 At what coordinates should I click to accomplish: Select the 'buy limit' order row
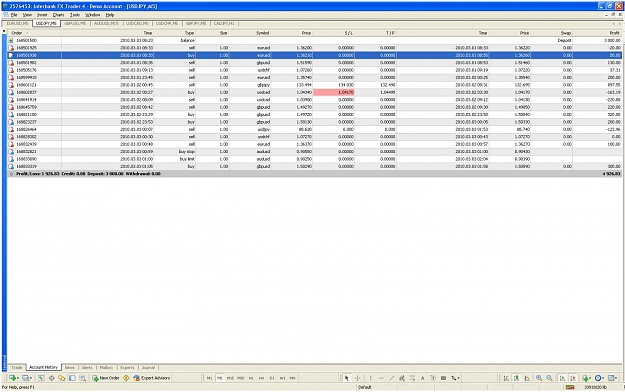pos(314,159)
